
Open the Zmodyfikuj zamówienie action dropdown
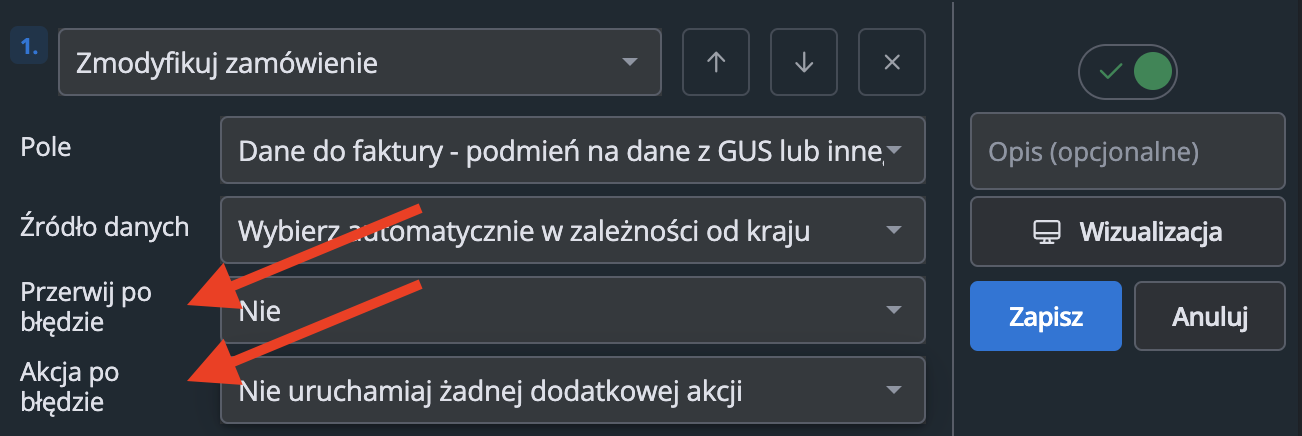pos(360,62)
